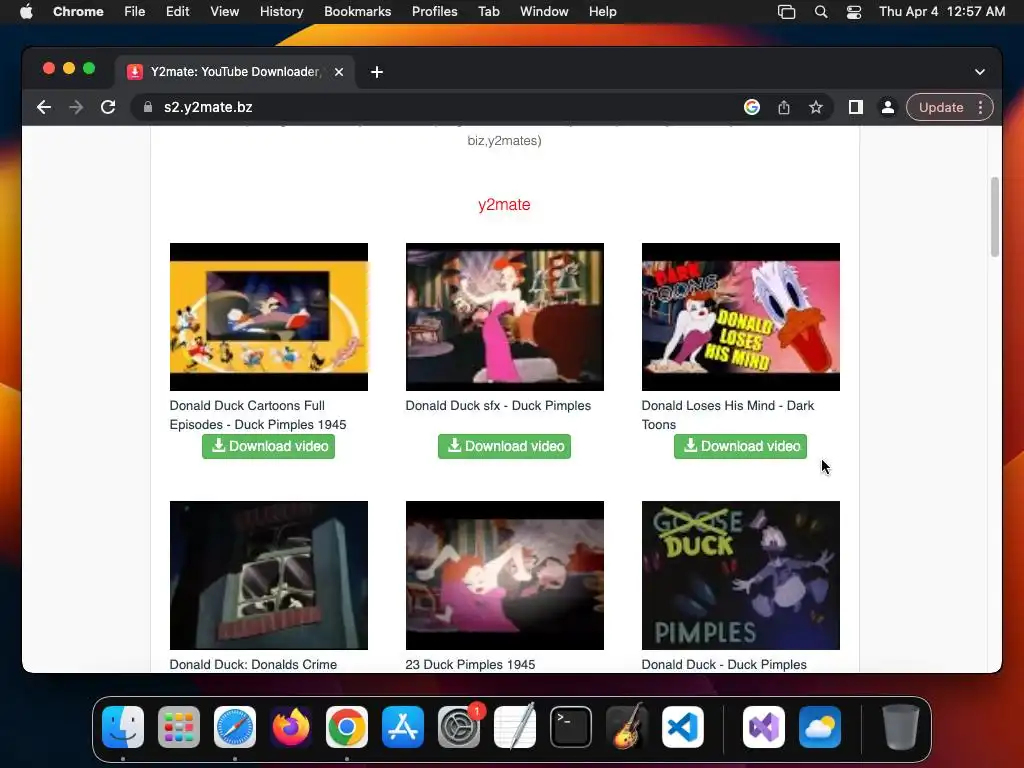Open the Tab menu
1024x768 pixels.
488,12
